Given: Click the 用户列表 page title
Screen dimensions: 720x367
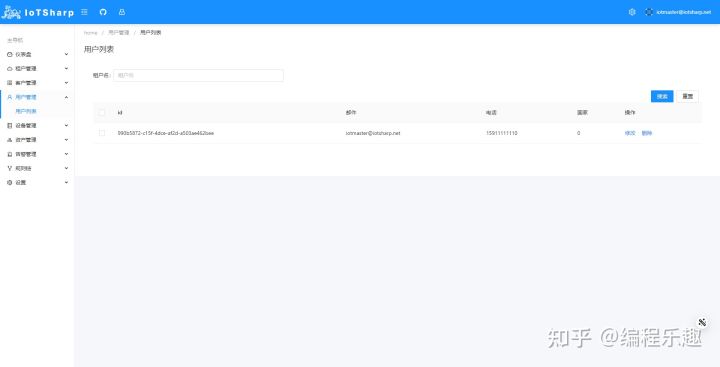Looking at the screenshot, I should click(99, 49).
